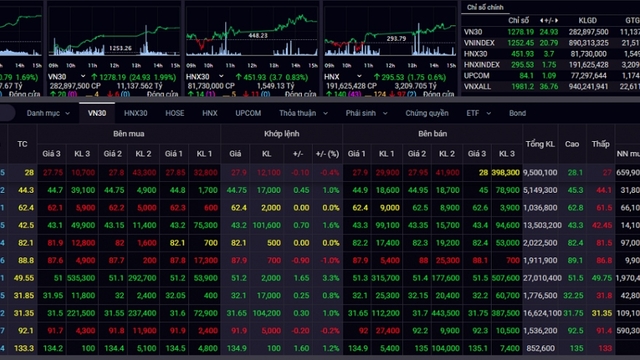Image resolution: width=640 pixels, height=360 pixels.
Task: Click total volume 1,911,900
Action: pos(540,260)
